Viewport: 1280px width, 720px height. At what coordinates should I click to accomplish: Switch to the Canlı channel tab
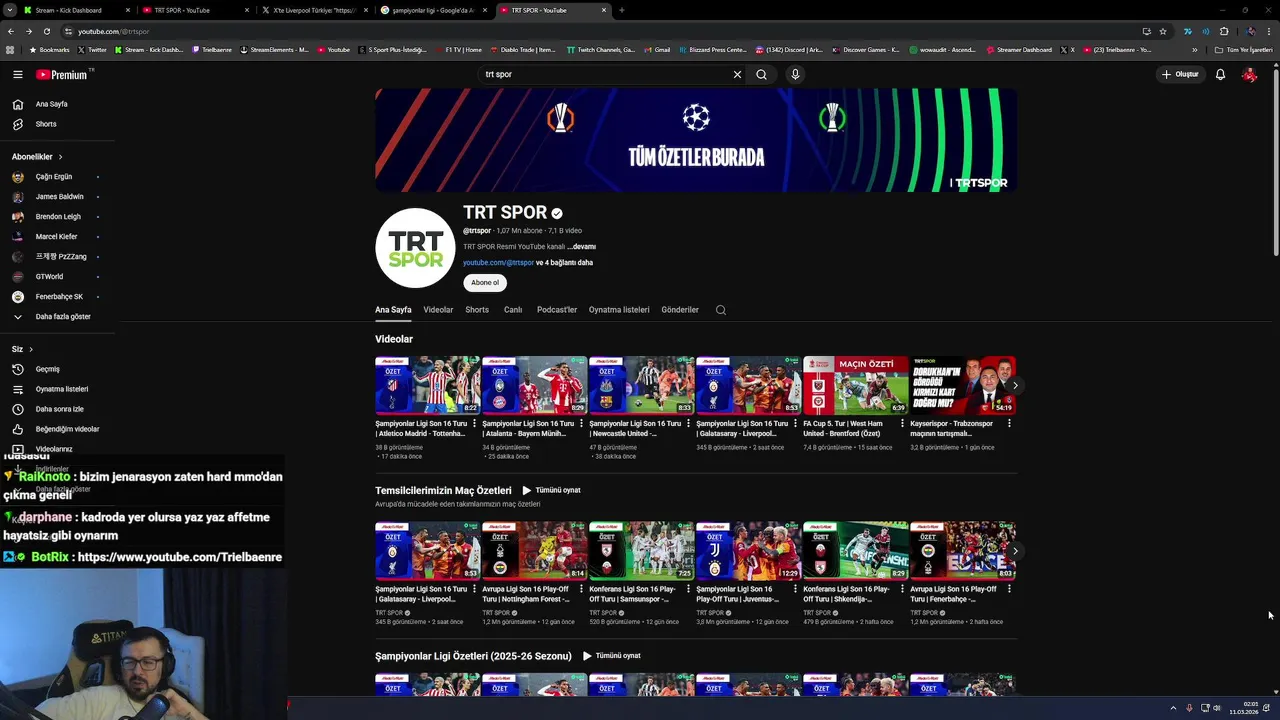pos(513,310)
